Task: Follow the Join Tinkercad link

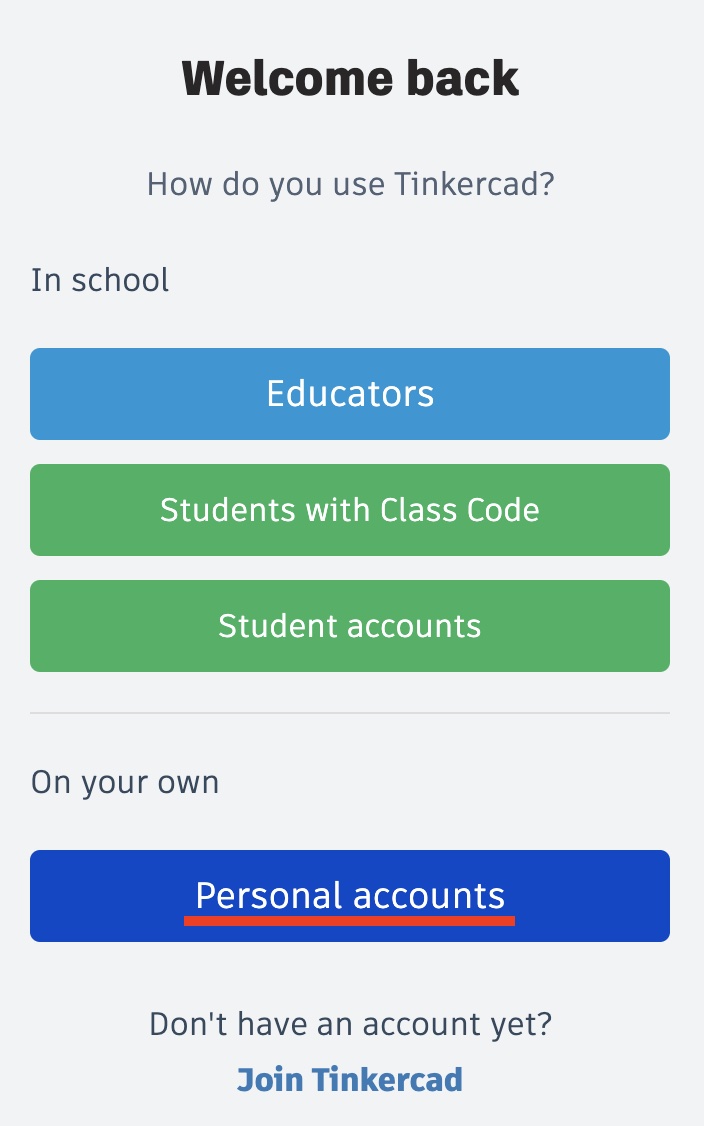Action: point(350,1080)
